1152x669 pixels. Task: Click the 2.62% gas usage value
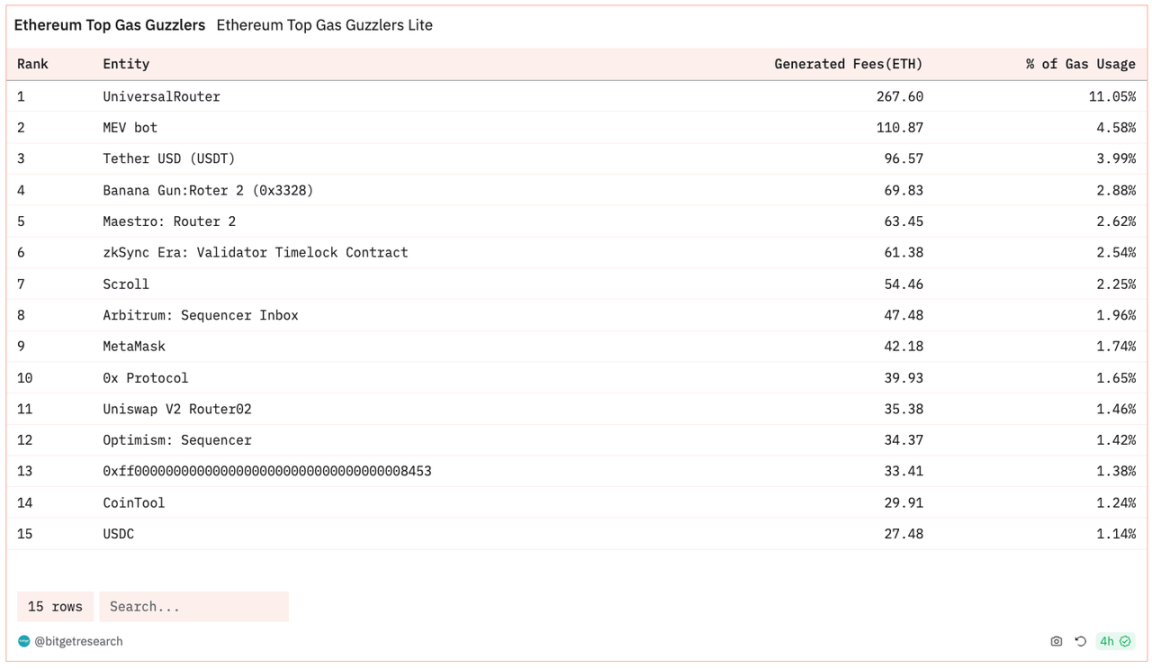click(1116, 221)
